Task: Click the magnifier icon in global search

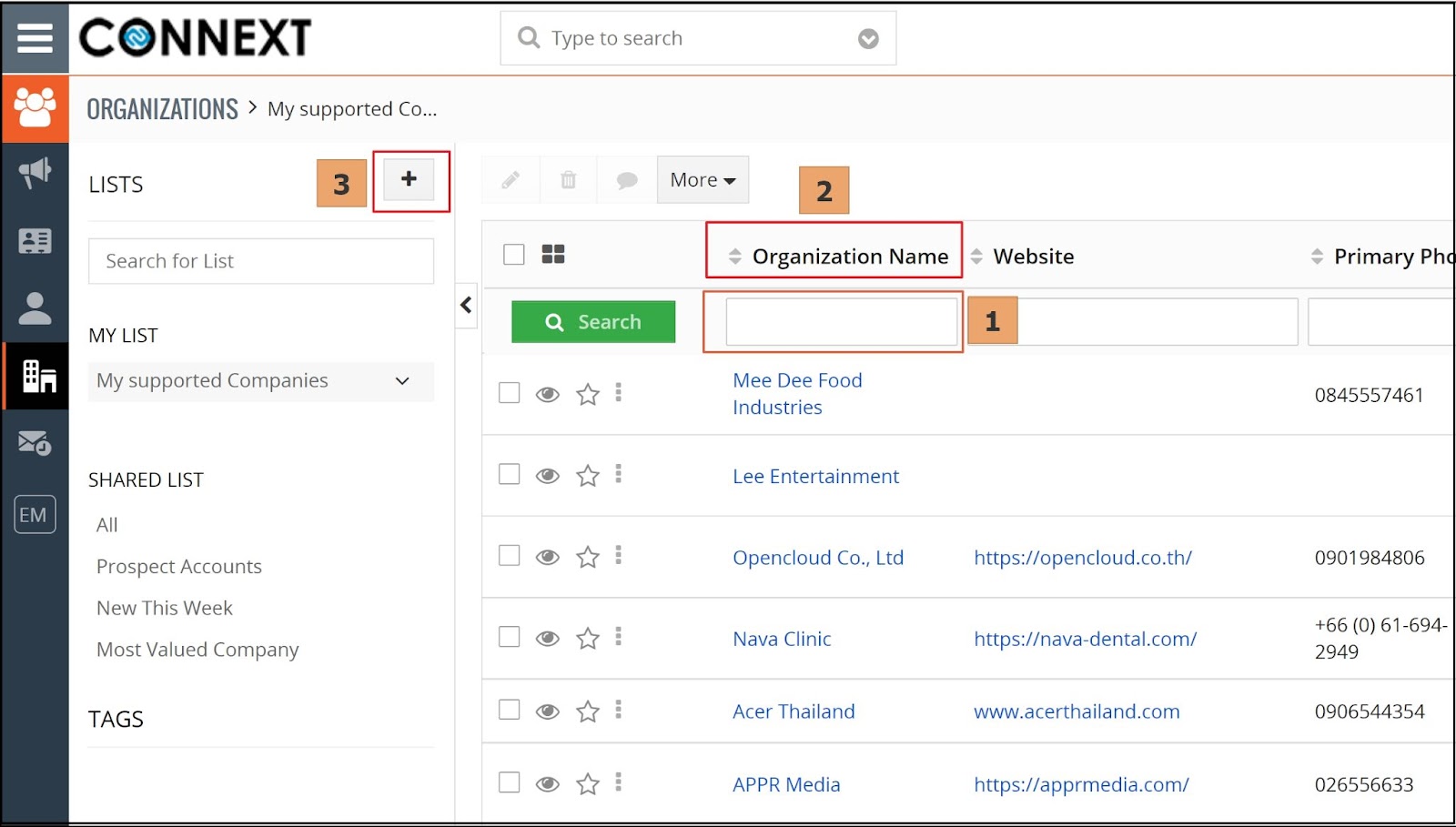Action: tap(529, 37)
